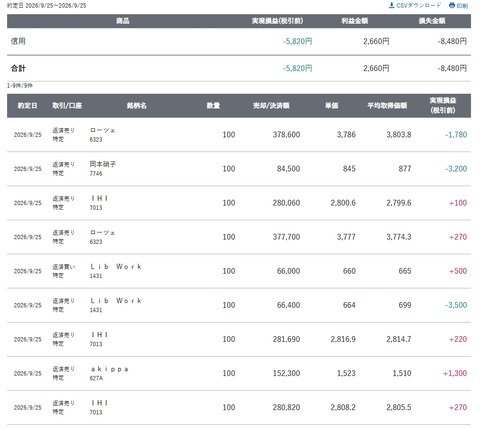Click -8,480円 in the 信用 row
Viewport: 480px width, 429px height.
pos(452,41)
